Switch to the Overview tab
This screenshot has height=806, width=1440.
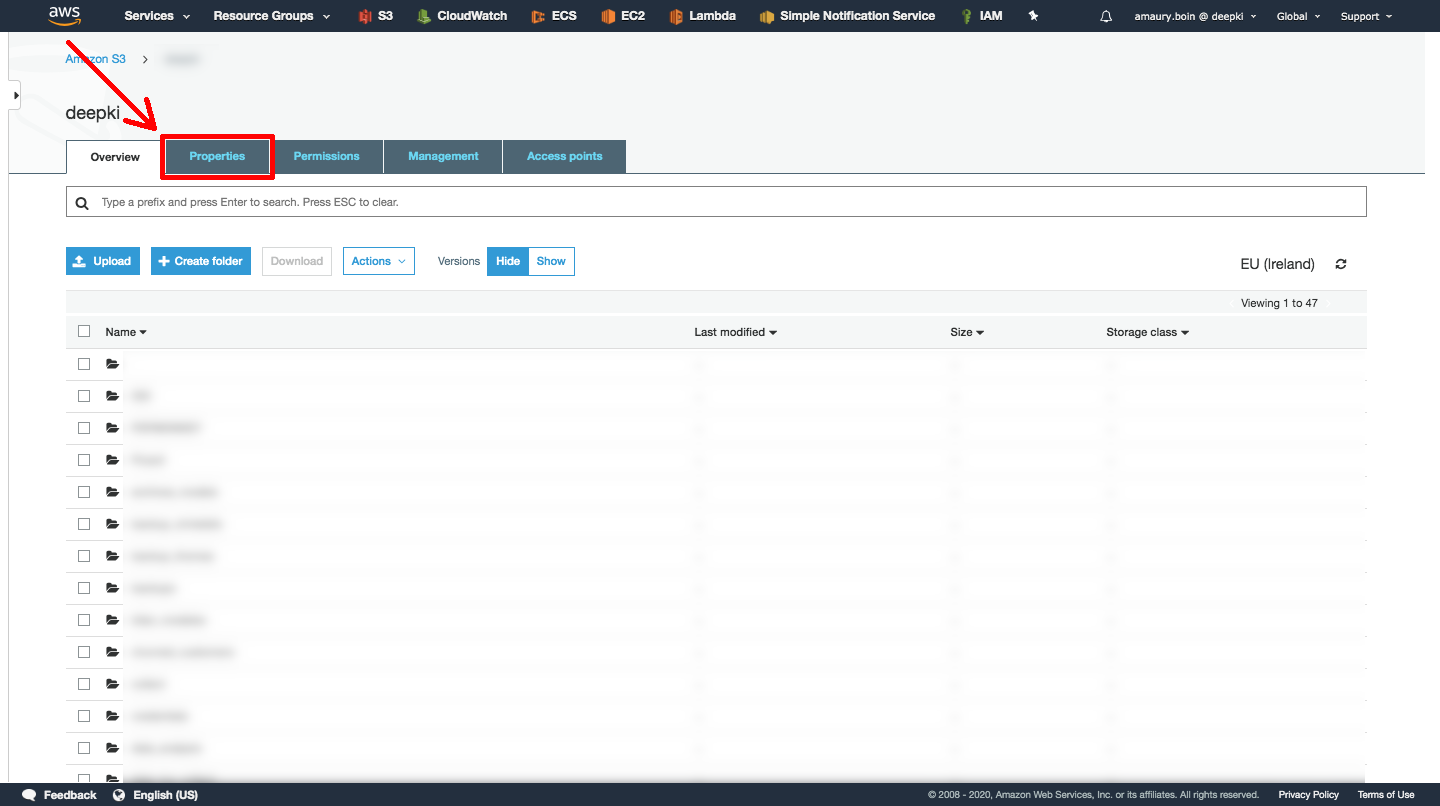115,157
